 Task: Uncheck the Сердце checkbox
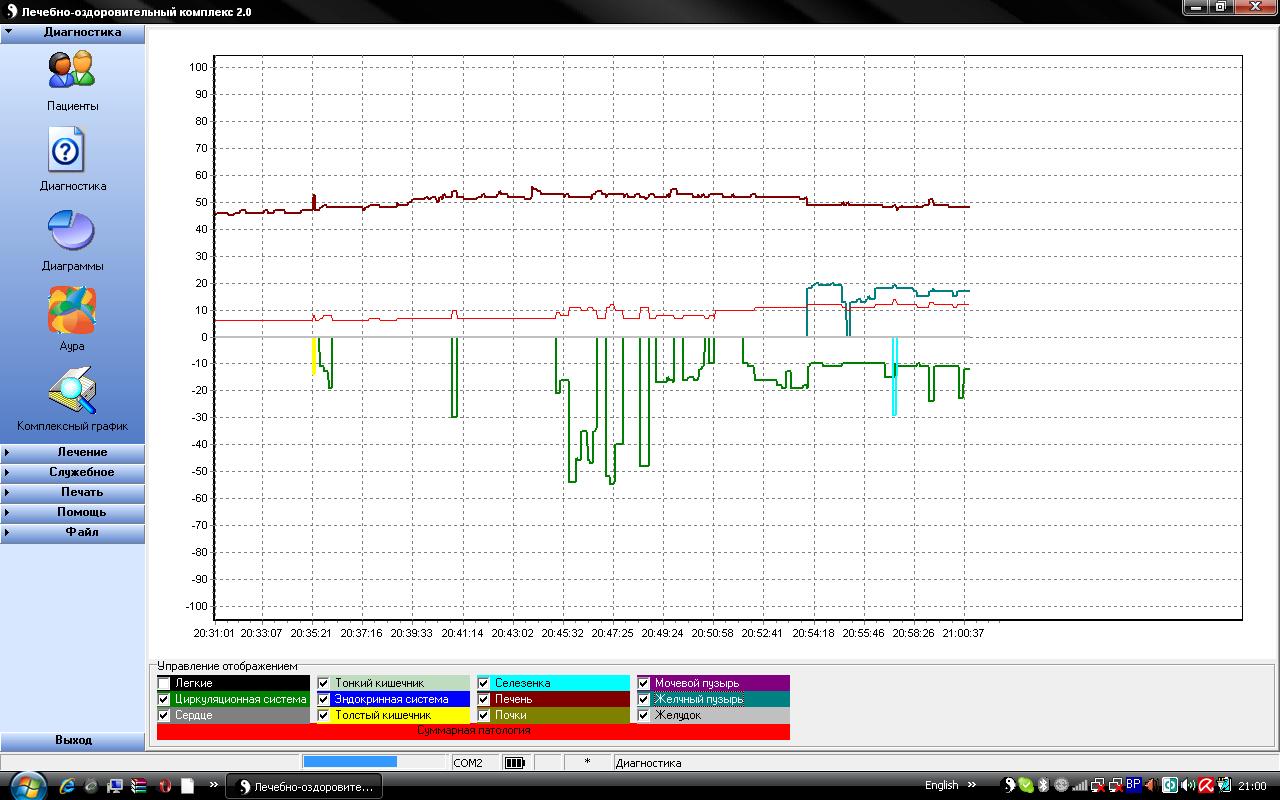pyautogui.click(x=164, y=716)
